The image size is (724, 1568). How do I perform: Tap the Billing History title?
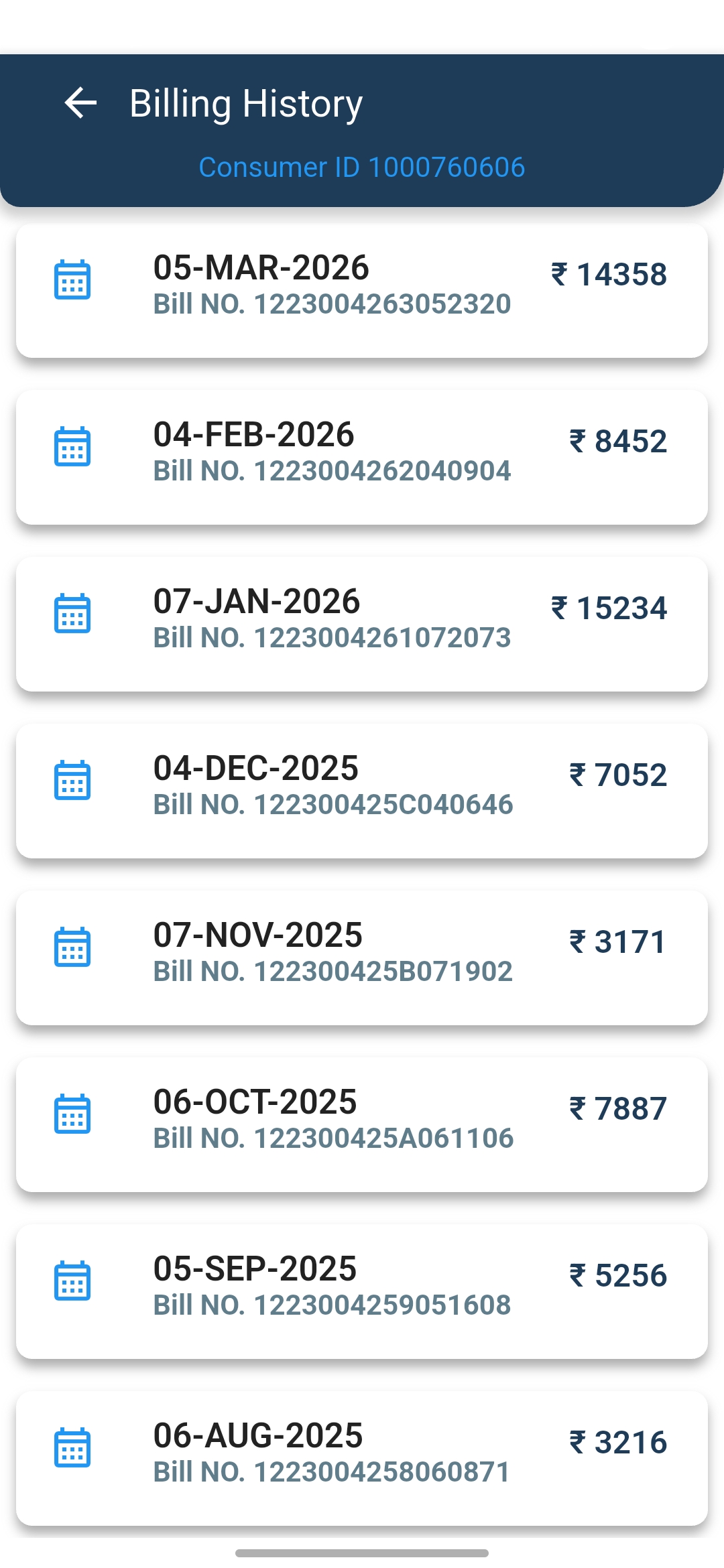246,104
